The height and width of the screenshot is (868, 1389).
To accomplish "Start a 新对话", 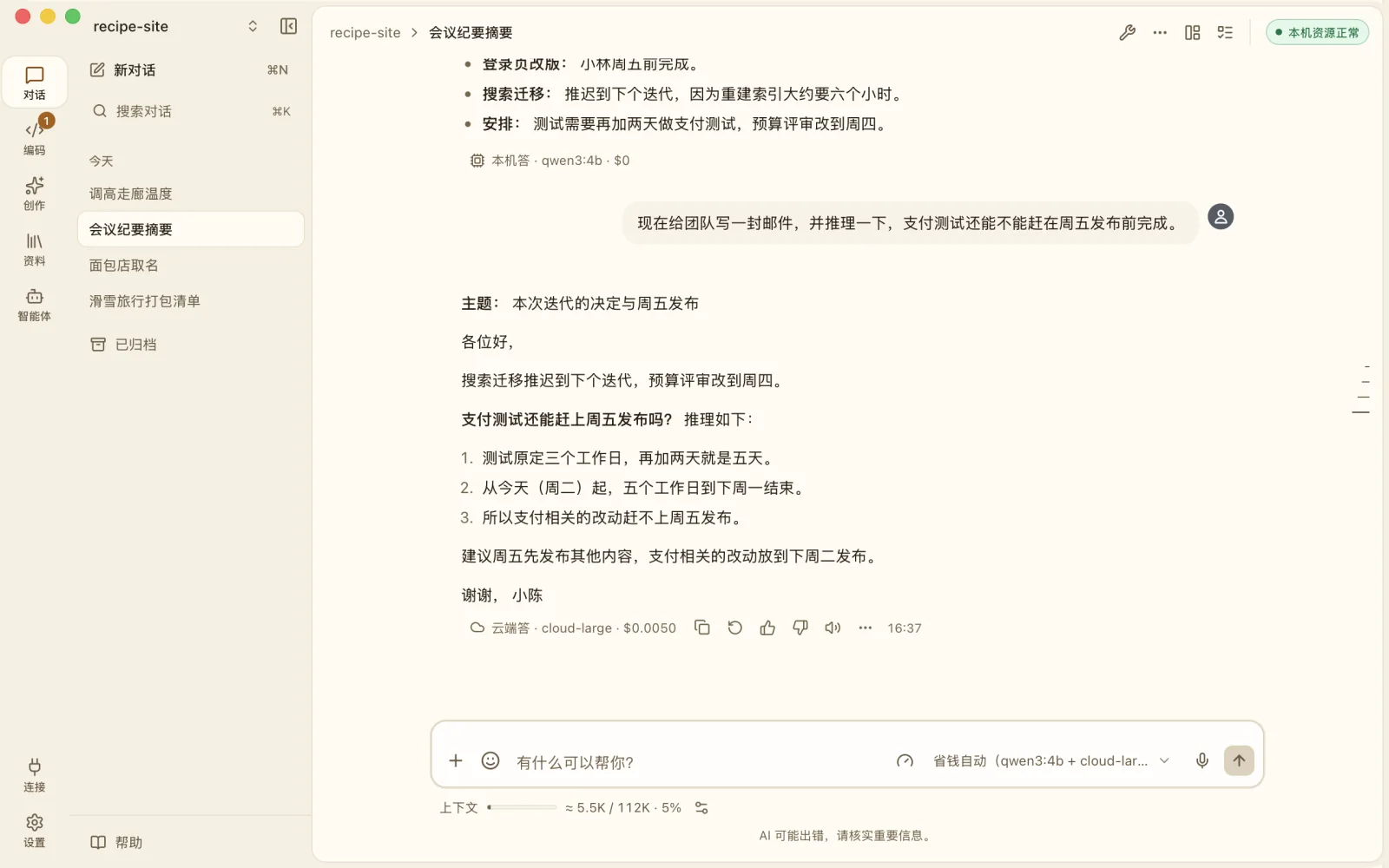I will 190,69.
